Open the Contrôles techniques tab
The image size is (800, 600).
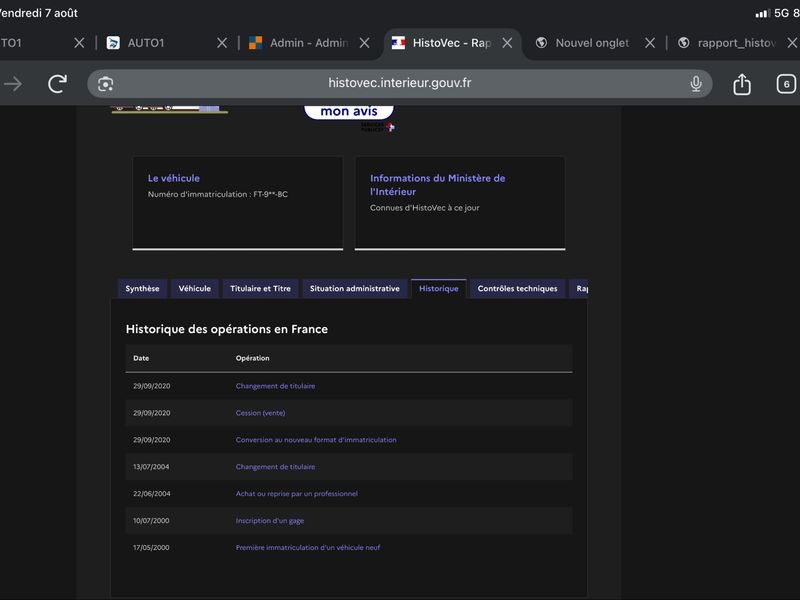(x=517, y=289)
